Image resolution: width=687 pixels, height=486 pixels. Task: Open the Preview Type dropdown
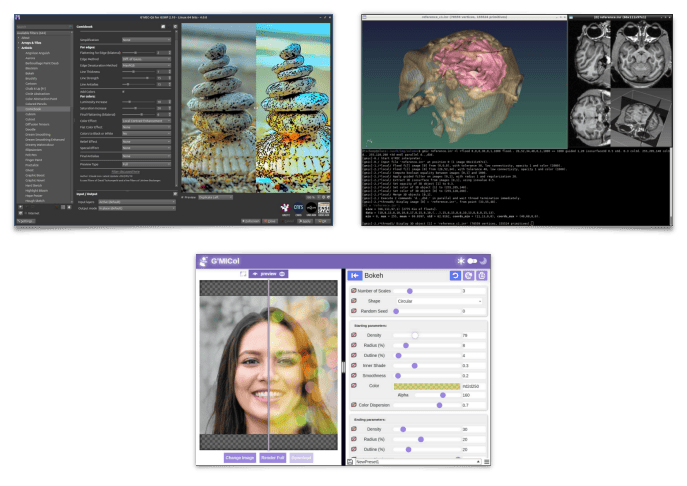tap(146, 164)
